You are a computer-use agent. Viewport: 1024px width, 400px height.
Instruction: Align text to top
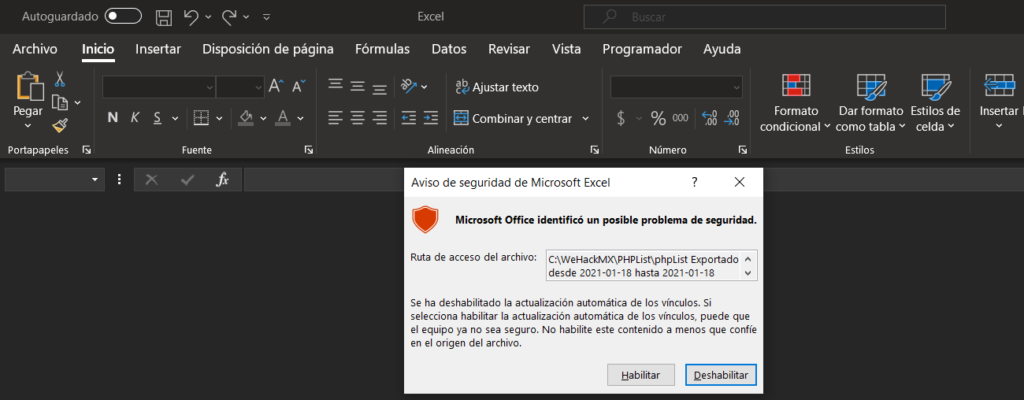[x=335, y=85]
